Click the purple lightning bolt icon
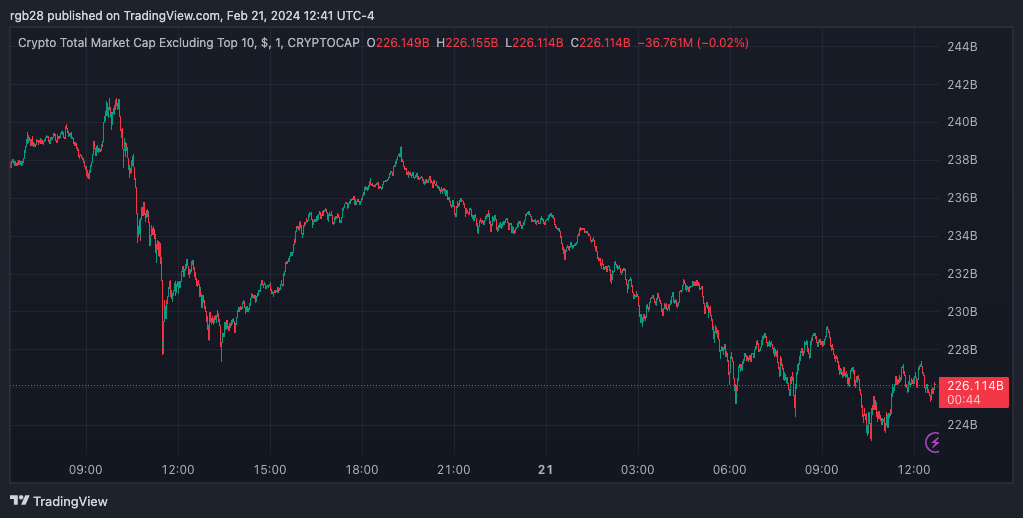 (934, 441)
